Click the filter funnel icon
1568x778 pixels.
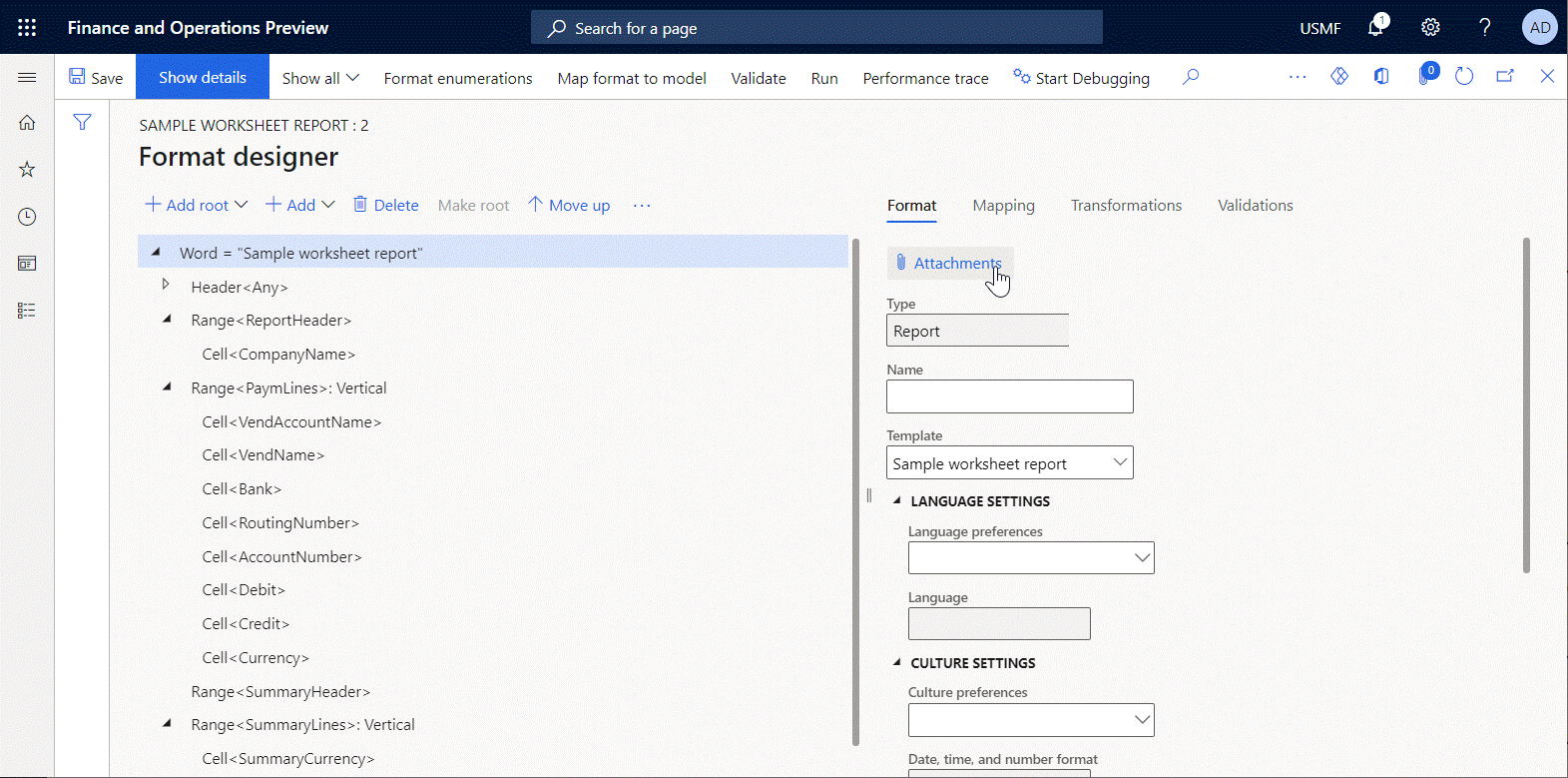[82, 122]
